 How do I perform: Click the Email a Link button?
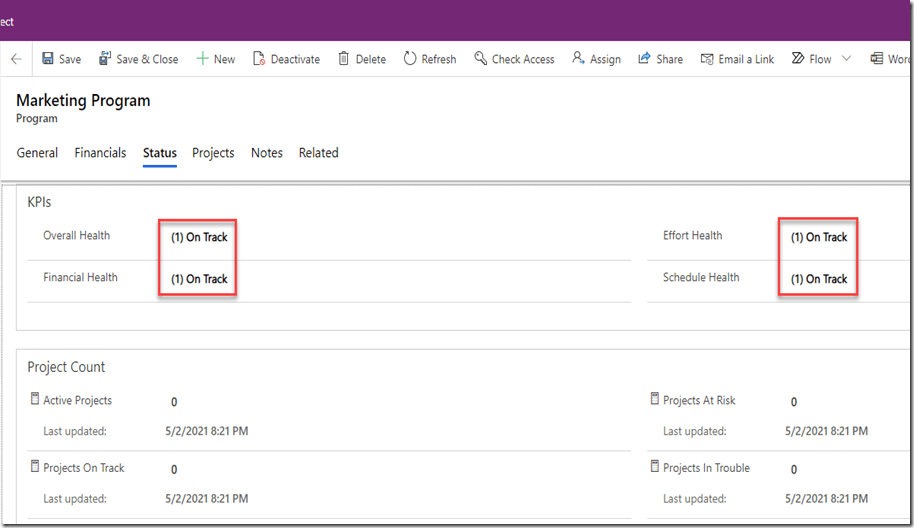pyautogui.click(x=737, y=59)
